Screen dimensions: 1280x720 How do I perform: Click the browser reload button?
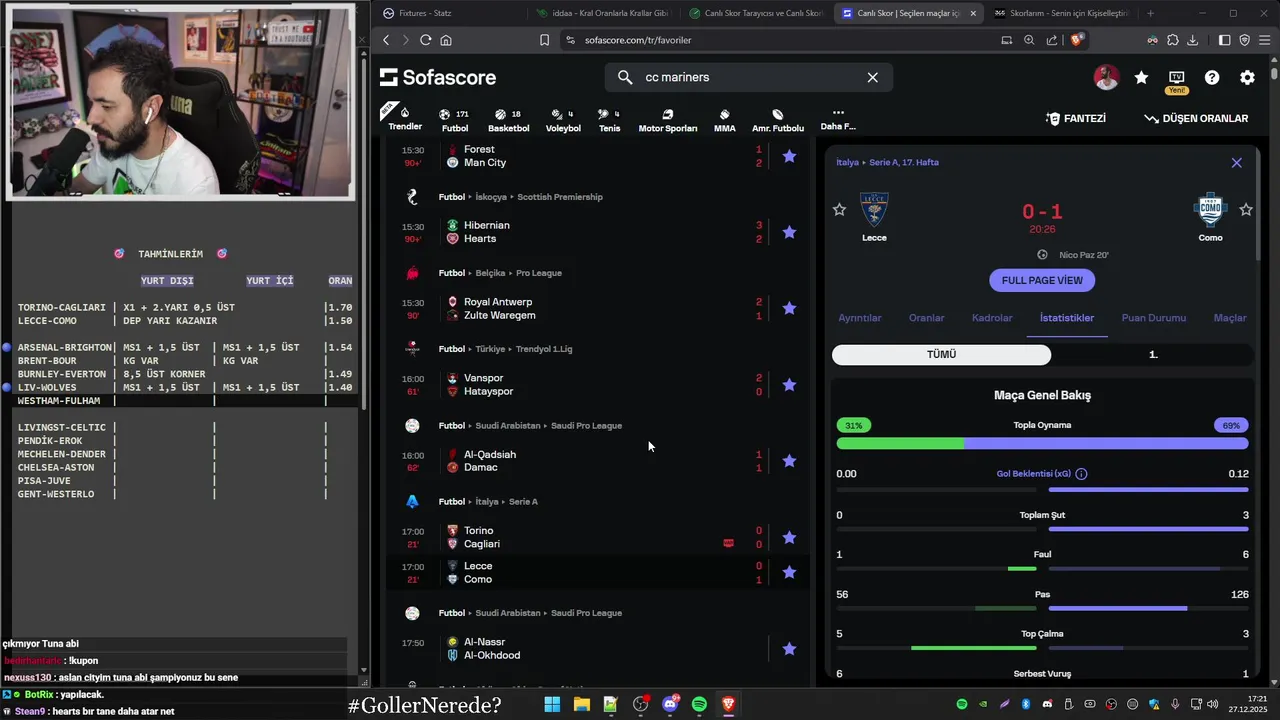pos(425,40)
